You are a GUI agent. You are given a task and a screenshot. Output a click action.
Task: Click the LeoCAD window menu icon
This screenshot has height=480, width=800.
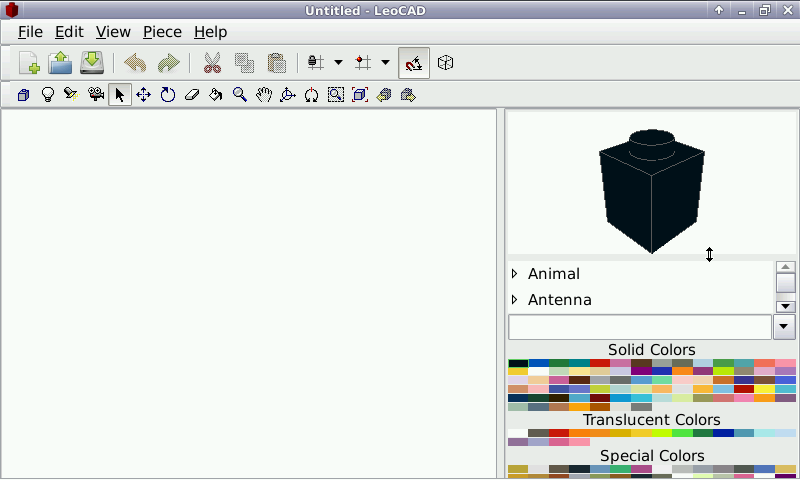tap(11, 10)
